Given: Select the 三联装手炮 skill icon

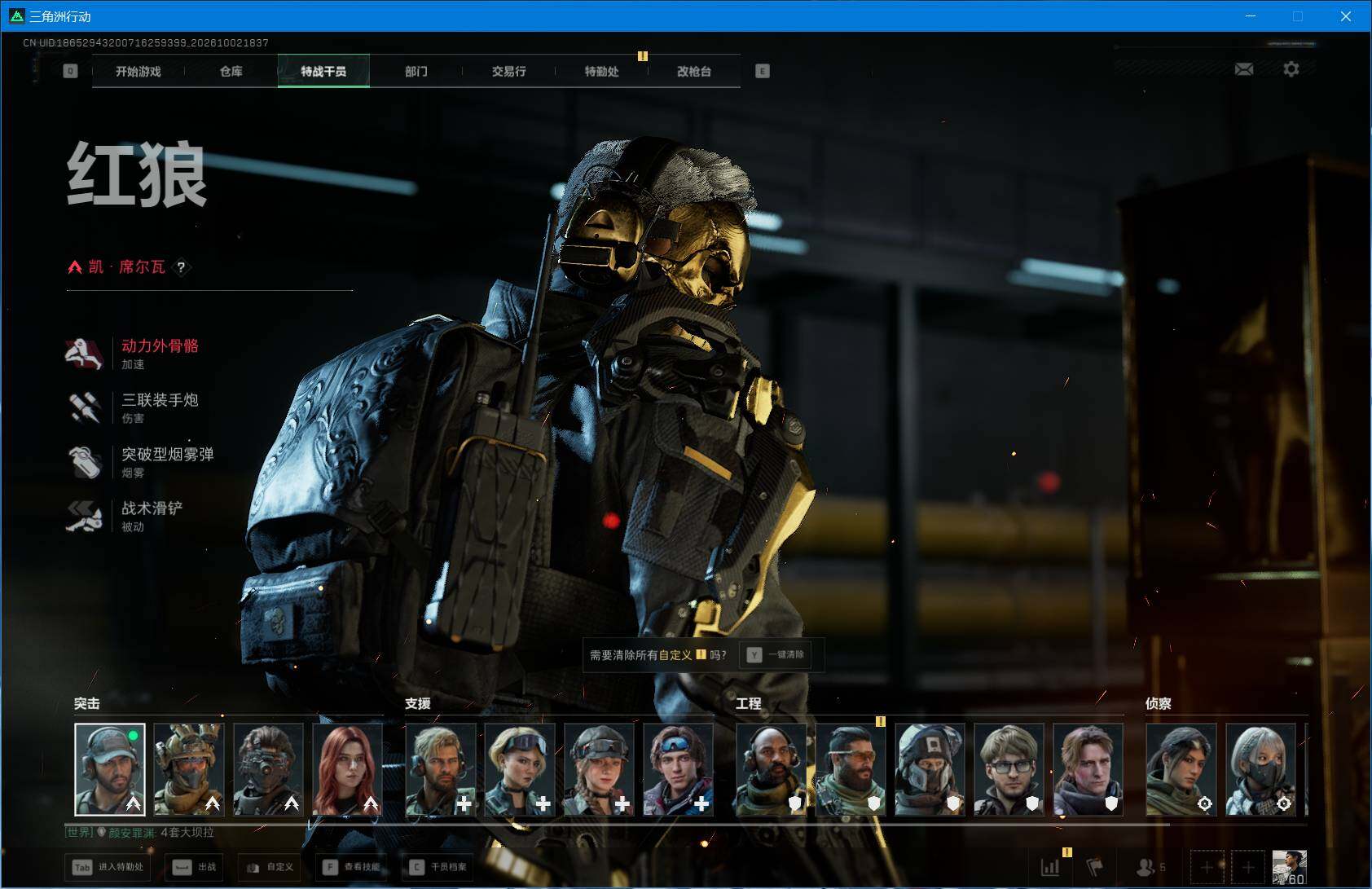Looking at the screenshot, I should pyautogui.click(x=84, y=407).
